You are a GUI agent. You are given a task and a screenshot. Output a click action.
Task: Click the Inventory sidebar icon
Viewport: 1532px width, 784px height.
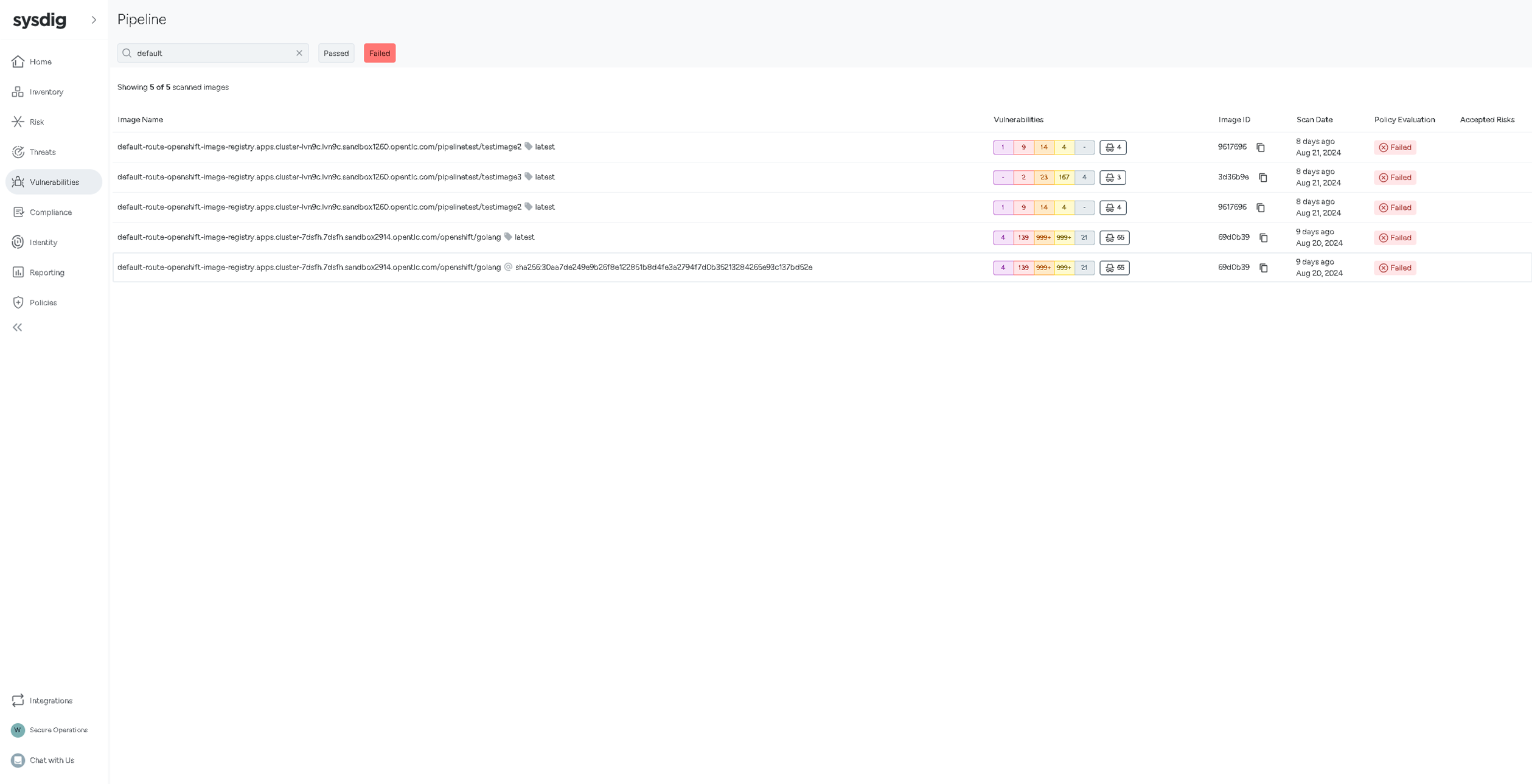point(18,92)
